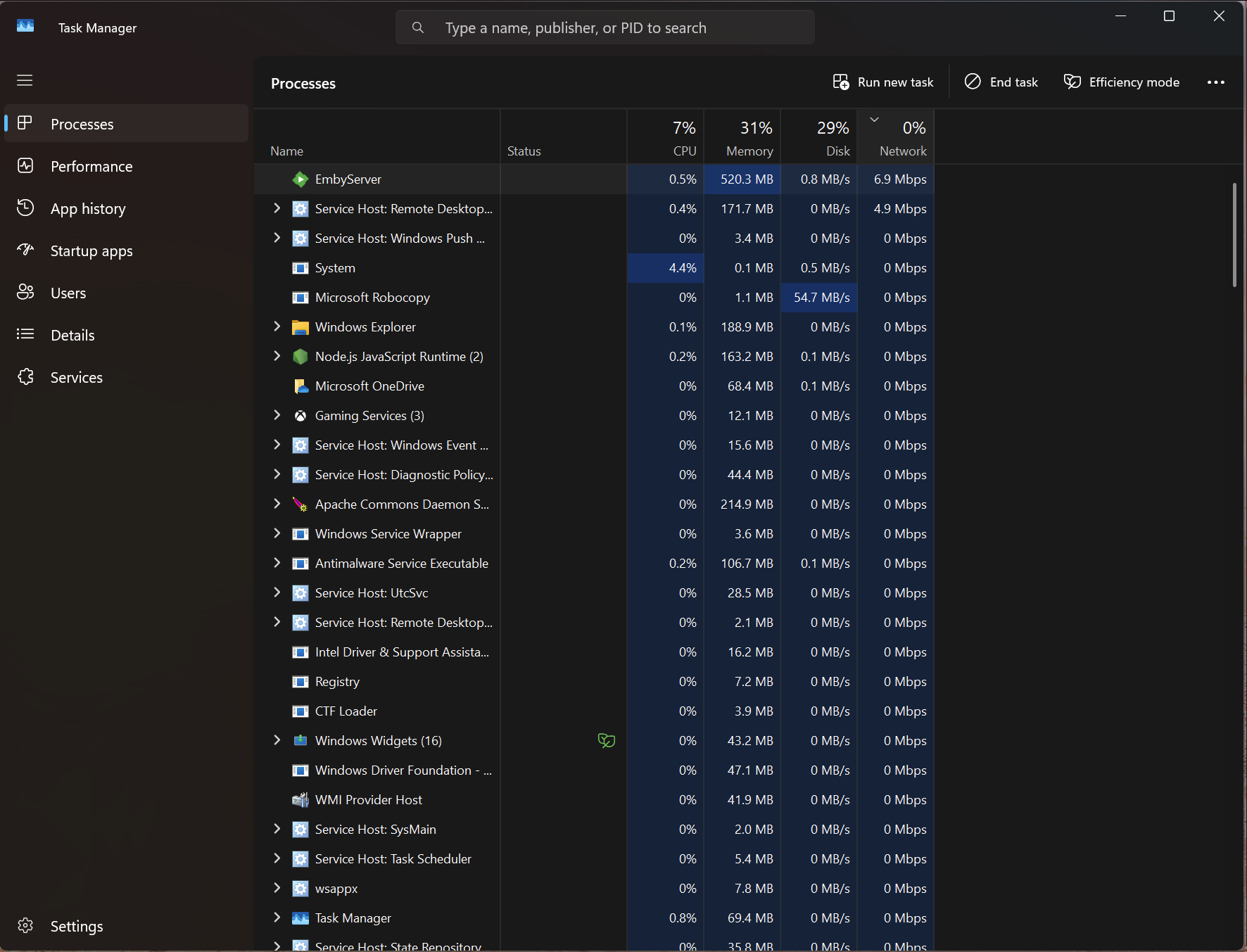Click the WMI Provider Host icon

pos(300,800)
